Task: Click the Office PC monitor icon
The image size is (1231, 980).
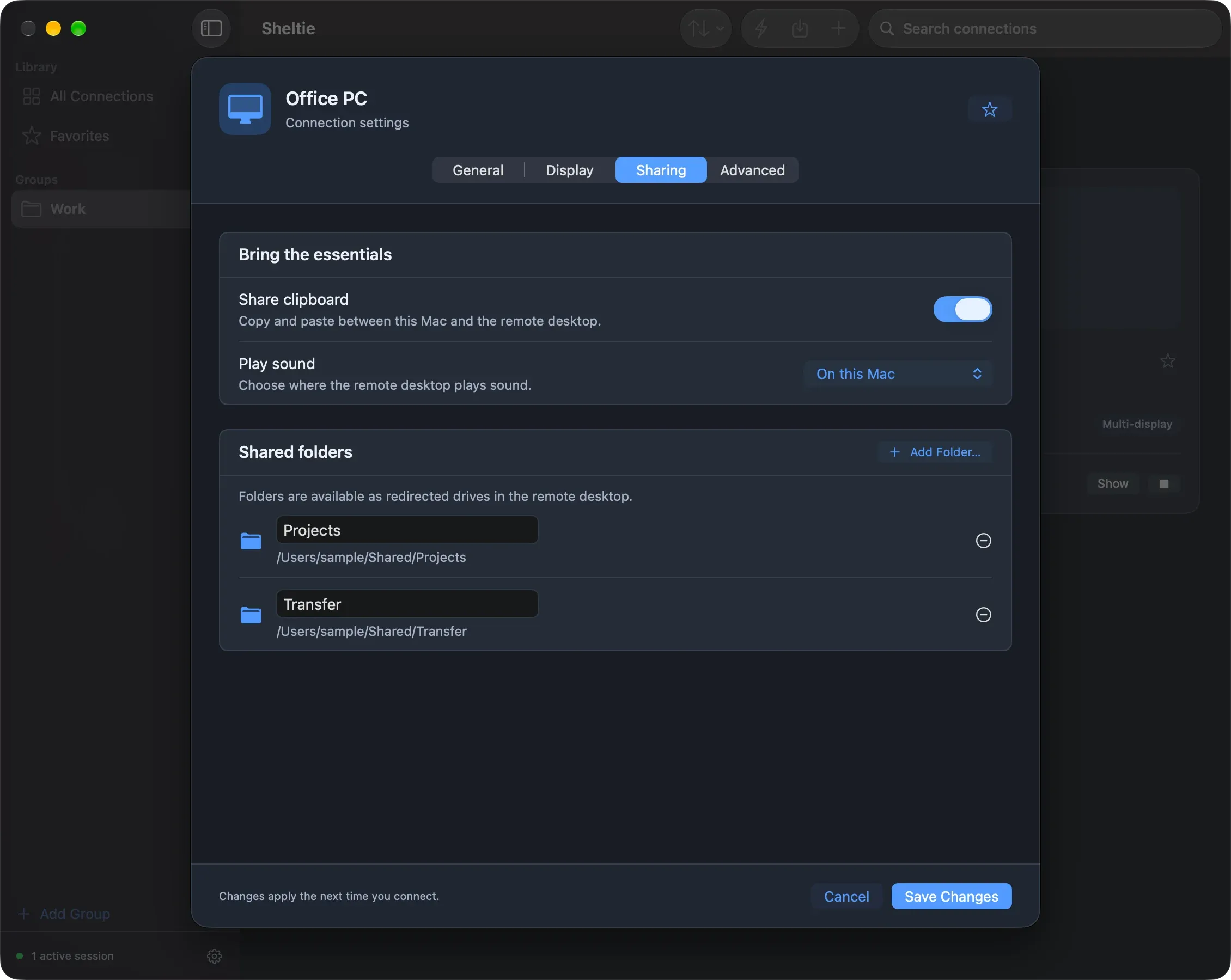Action: [245, 109]
